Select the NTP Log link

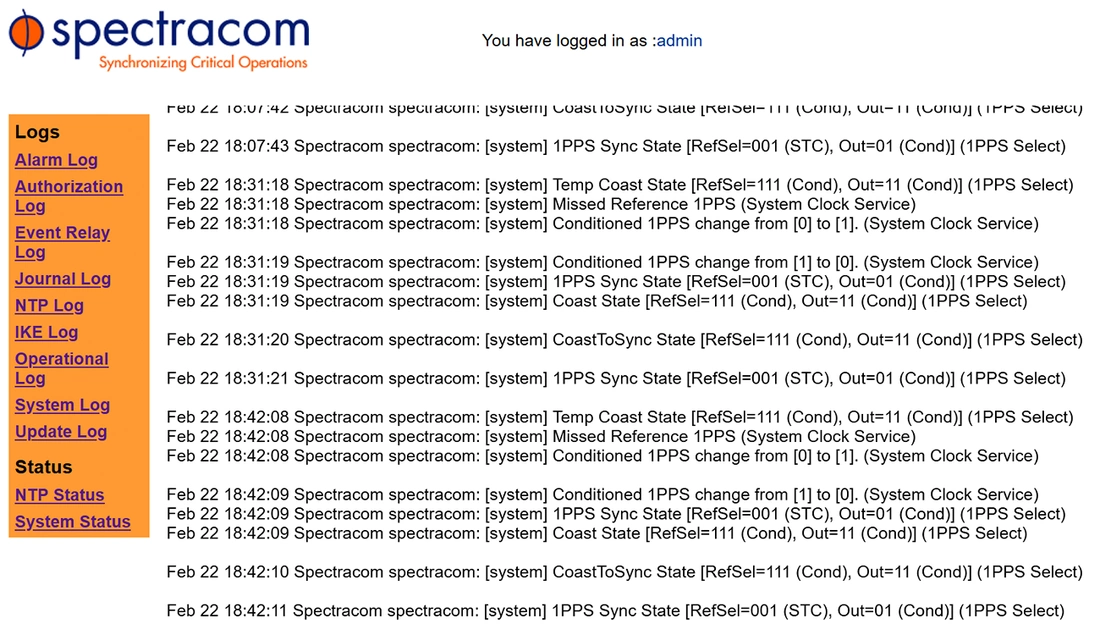pyautogui.click(x=49, y=305)
